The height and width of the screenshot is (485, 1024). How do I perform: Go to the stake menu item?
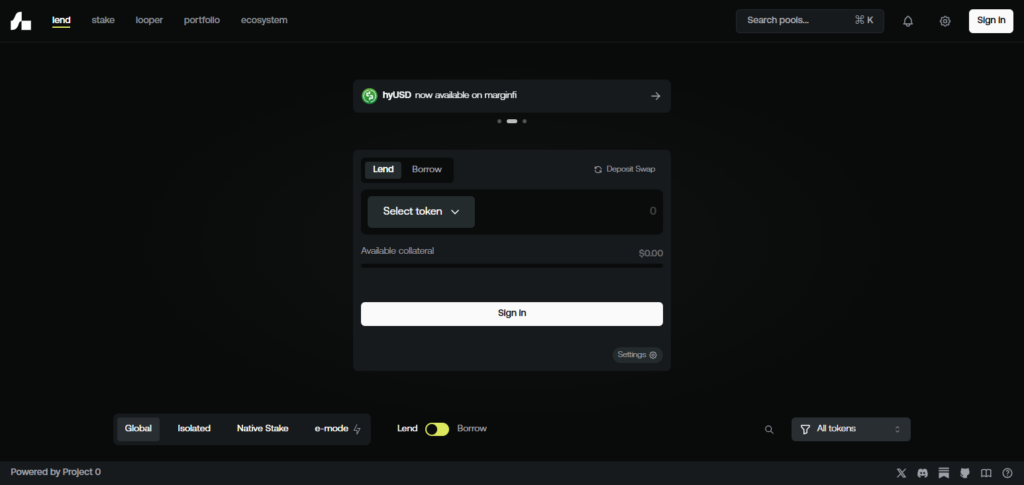coord(103,20)
